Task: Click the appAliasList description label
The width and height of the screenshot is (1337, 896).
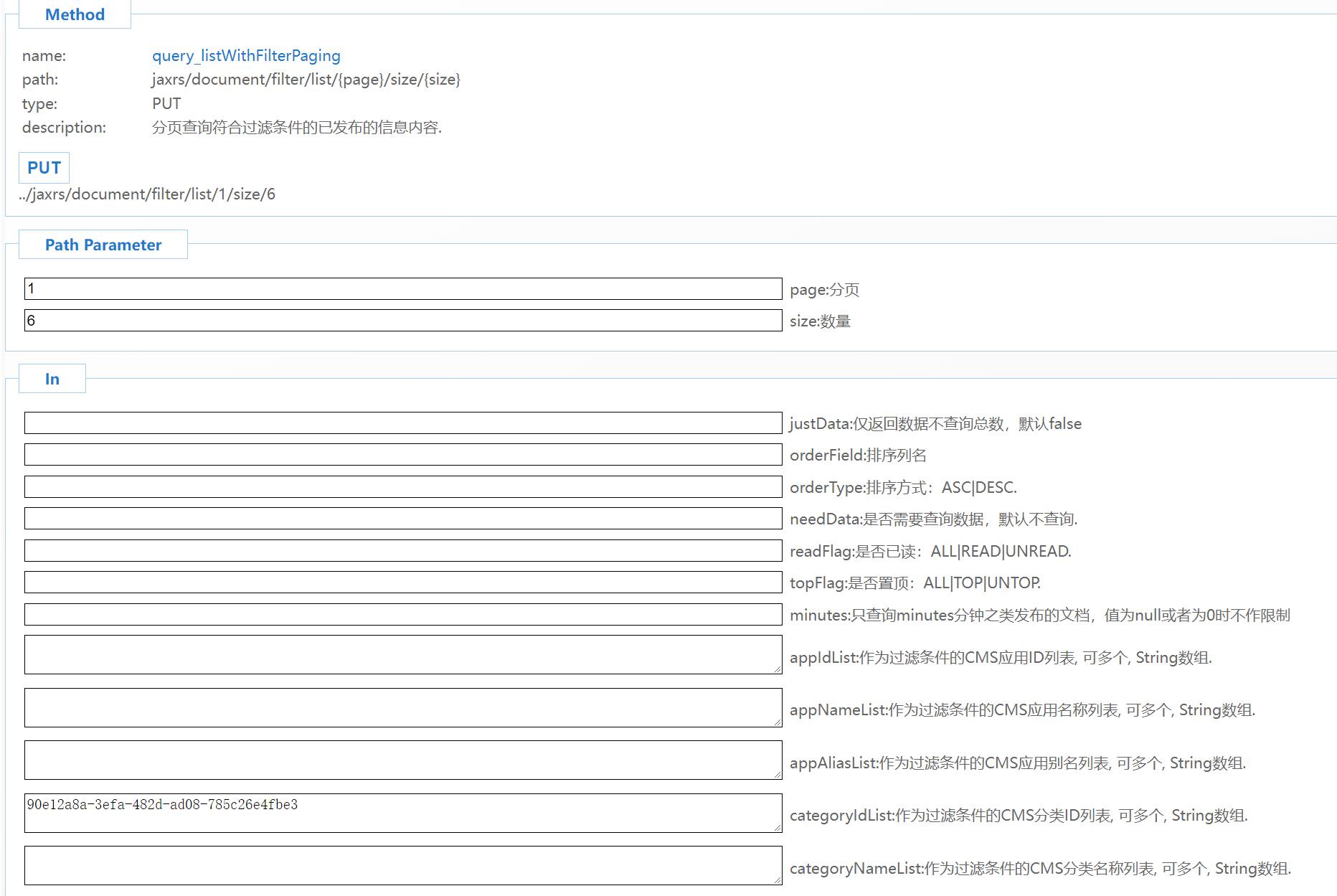Action: coord(1018,763)
